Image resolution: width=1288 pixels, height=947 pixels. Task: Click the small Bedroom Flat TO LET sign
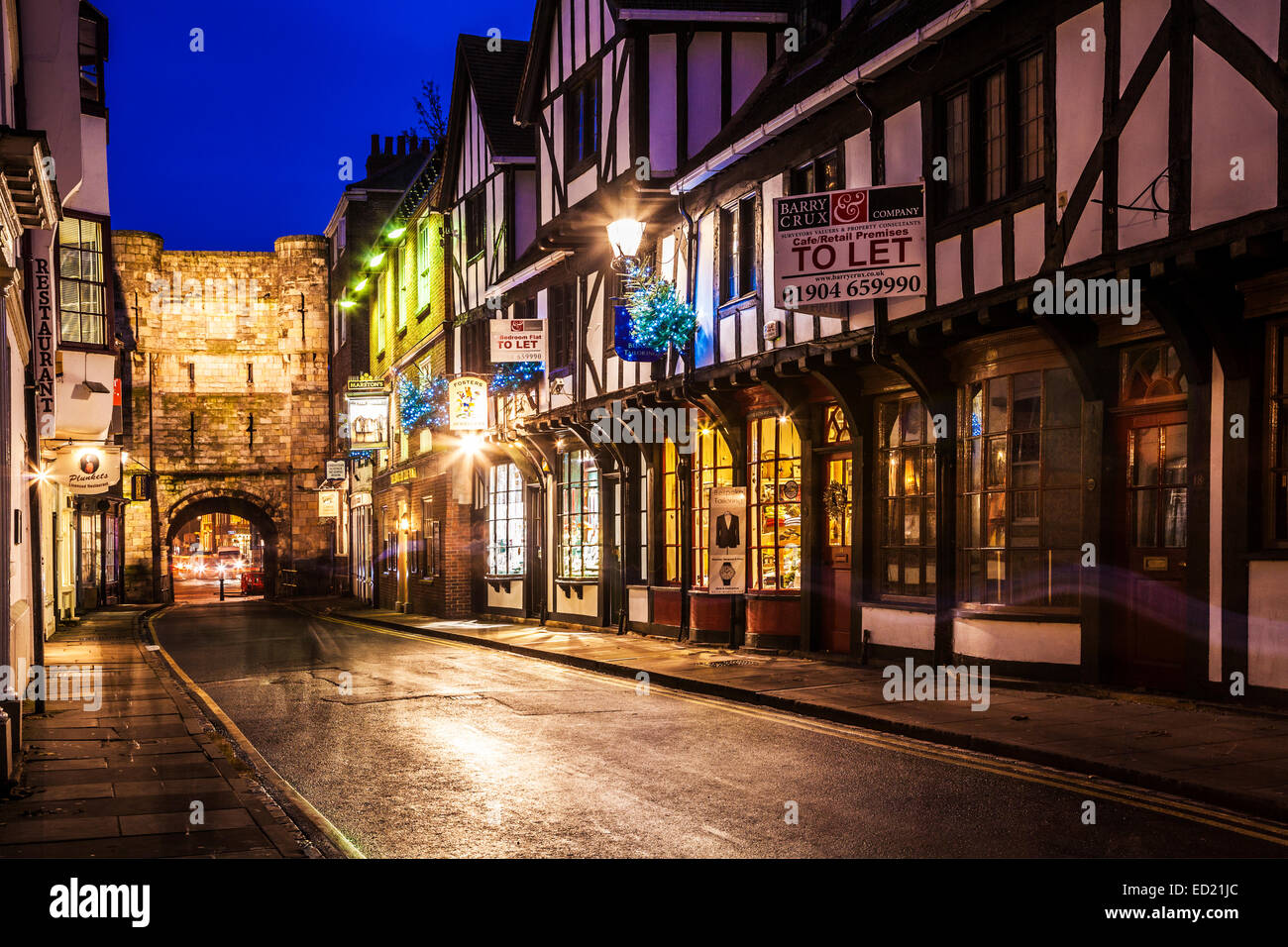tap(517, 341)
